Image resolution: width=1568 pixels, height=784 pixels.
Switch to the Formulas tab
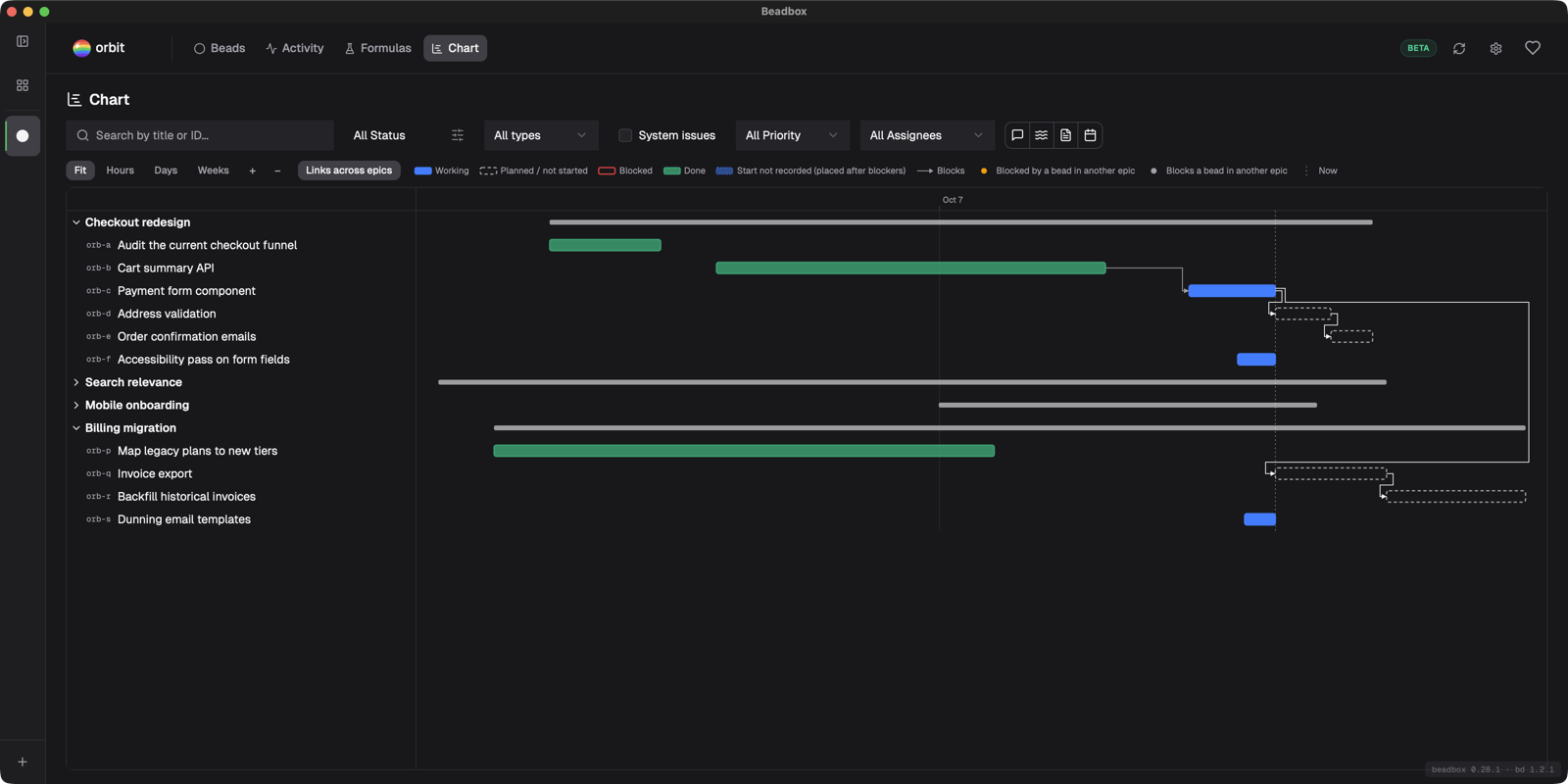(378, 48)
